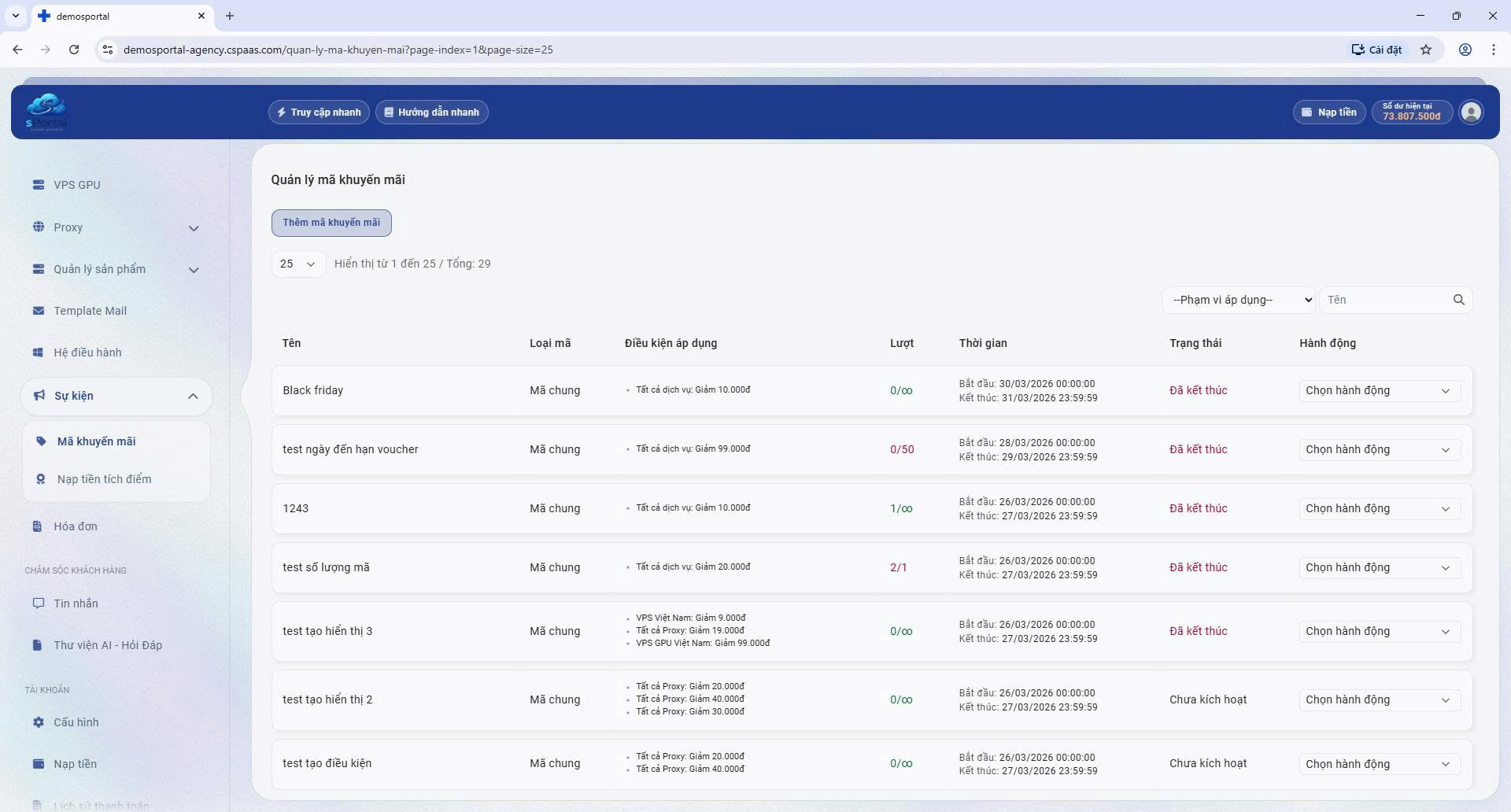Open the Chrome profile icon
Screen dimensions: 1511x812
[1465, 50]
